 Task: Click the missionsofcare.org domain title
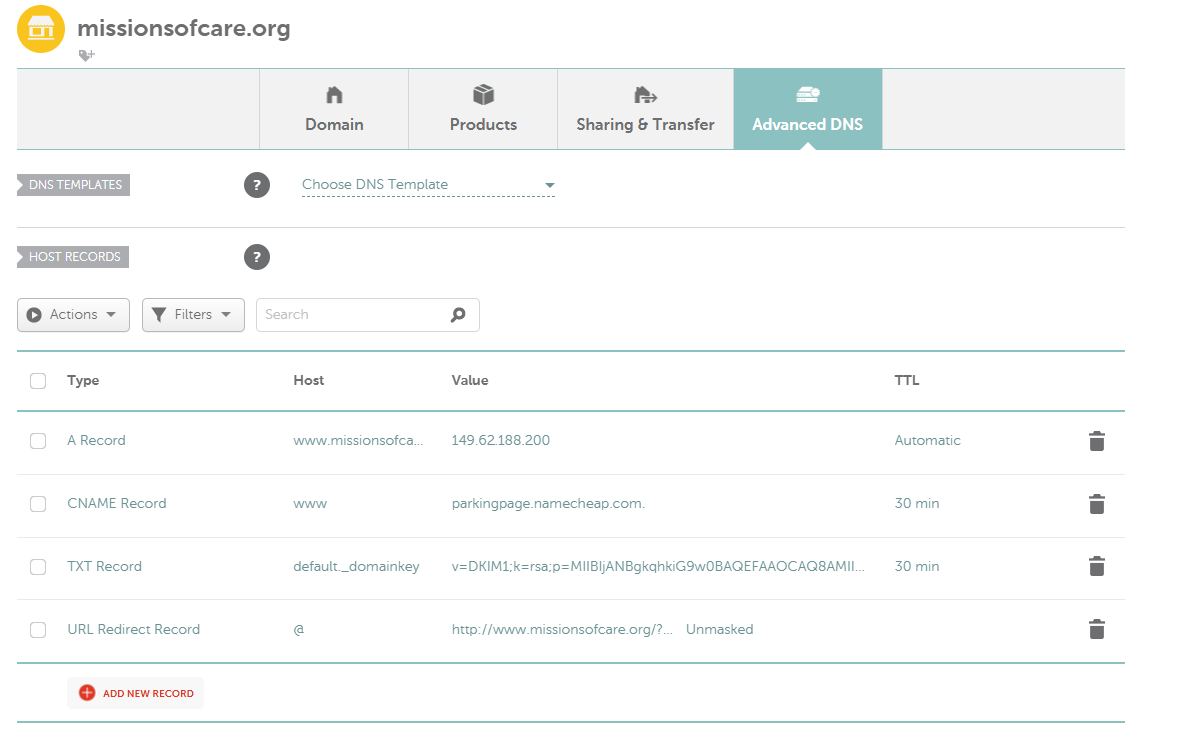point(184,29)
